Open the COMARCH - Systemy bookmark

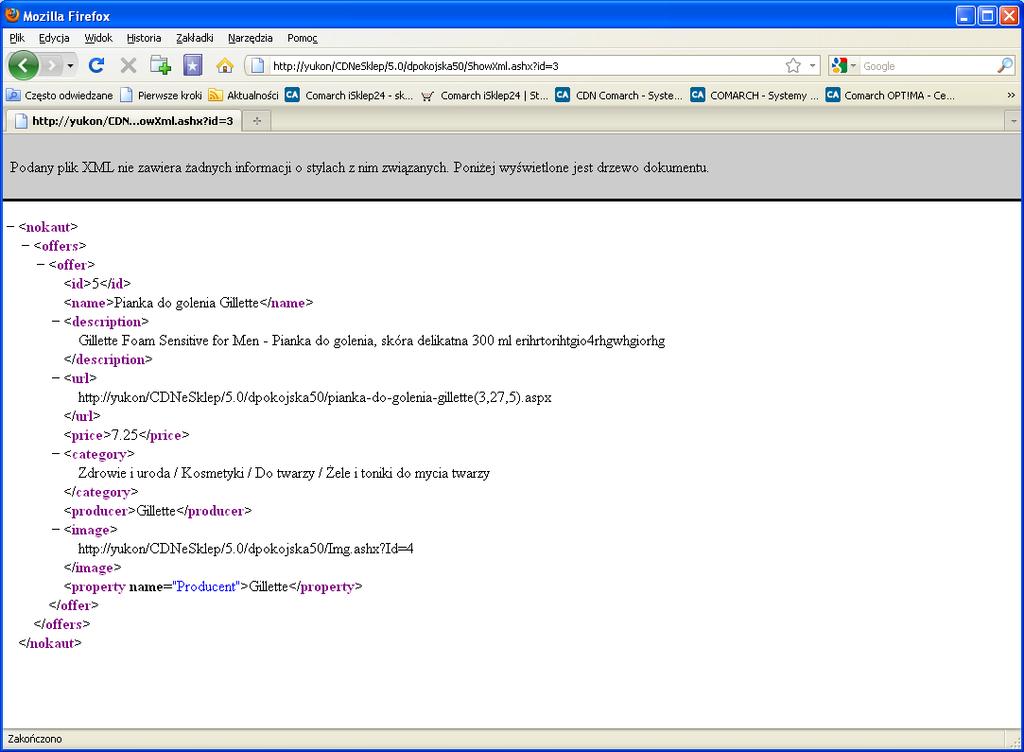(754, 95)
